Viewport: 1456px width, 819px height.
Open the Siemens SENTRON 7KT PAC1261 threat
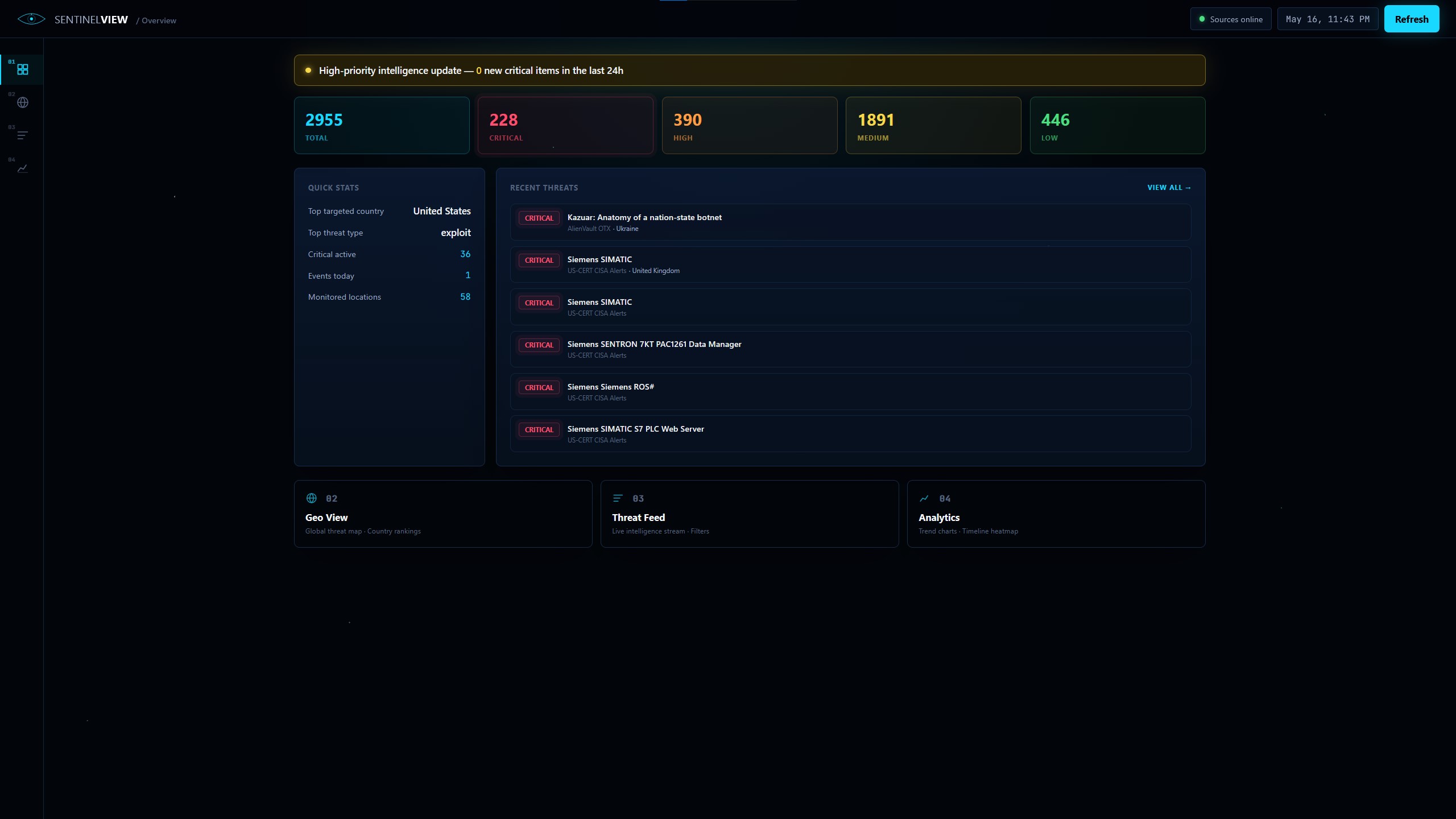[850, 349]
